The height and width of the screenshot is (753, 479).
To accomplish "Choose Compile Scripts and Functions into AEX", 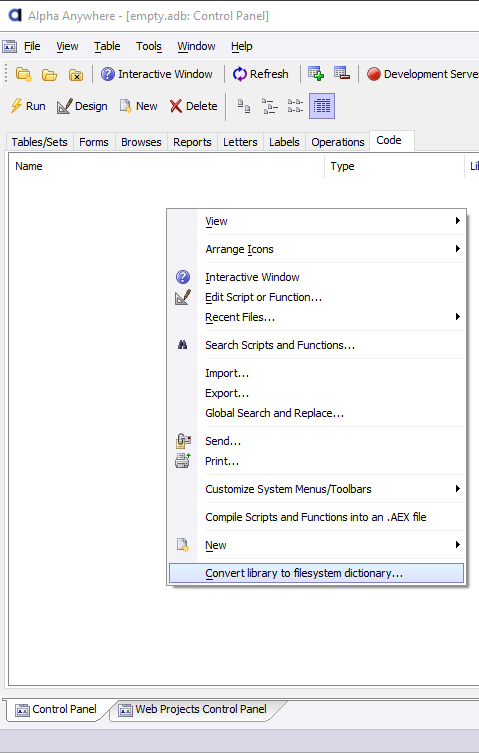I will click(317, 517).
